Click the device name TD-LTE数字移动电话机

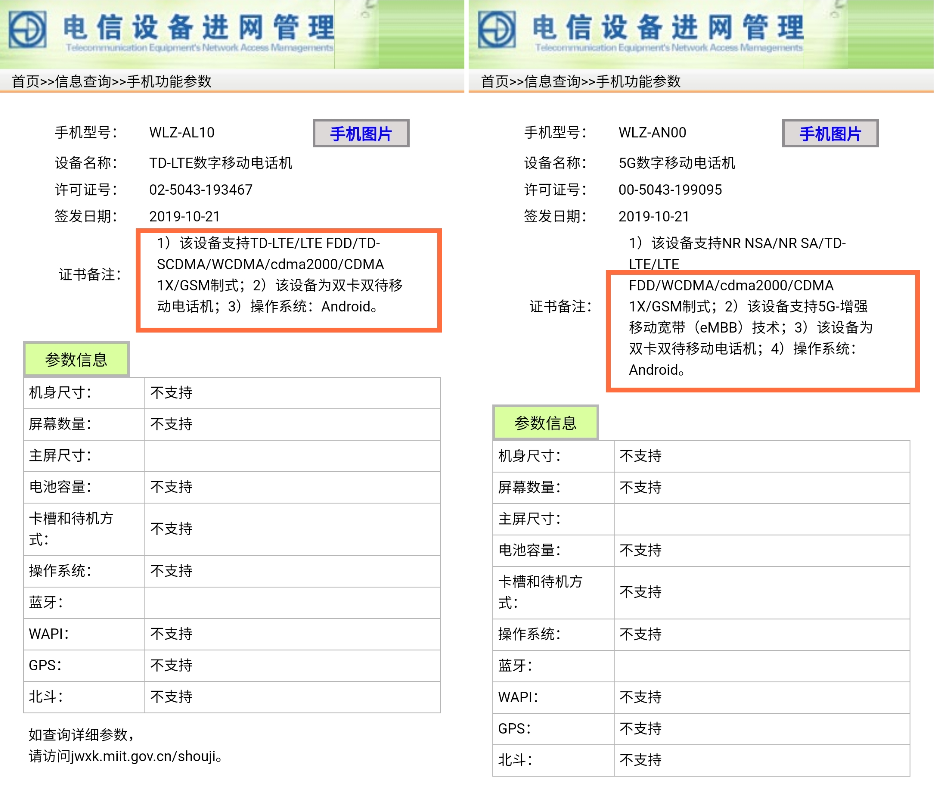221,162
